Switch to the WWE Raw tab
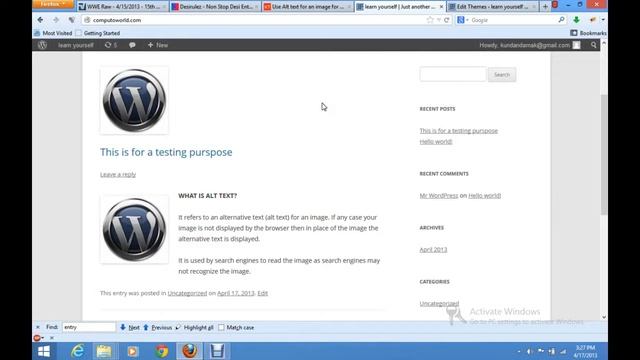This screenshot has width=640, height=360. (x=123, y=7)
